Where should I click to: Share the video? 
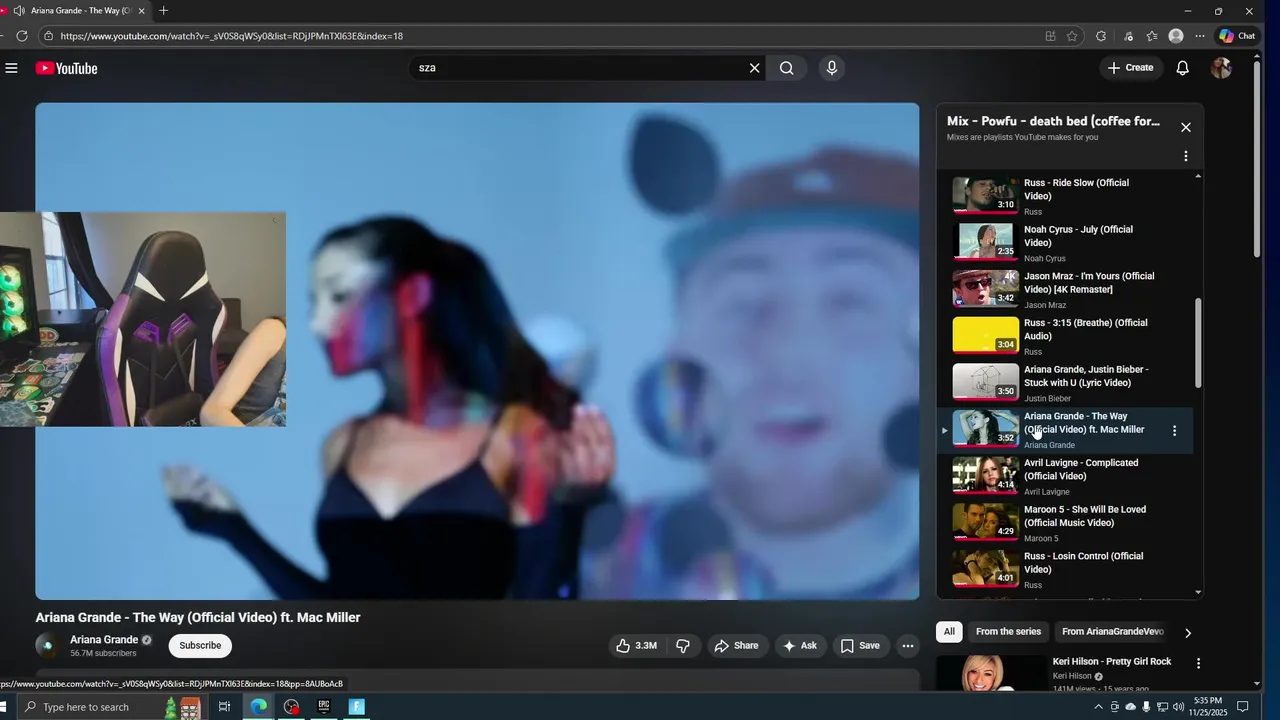[736, 646]
